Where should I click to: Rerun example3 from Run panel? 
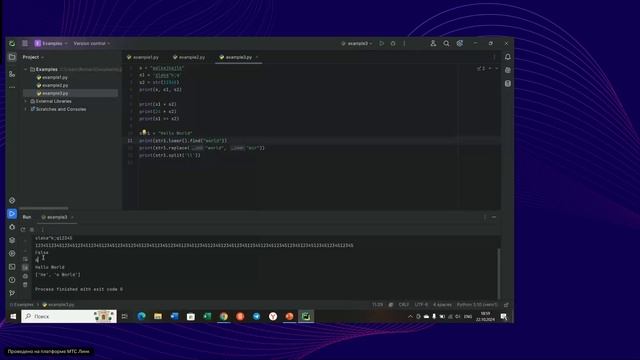coord(23,229)
